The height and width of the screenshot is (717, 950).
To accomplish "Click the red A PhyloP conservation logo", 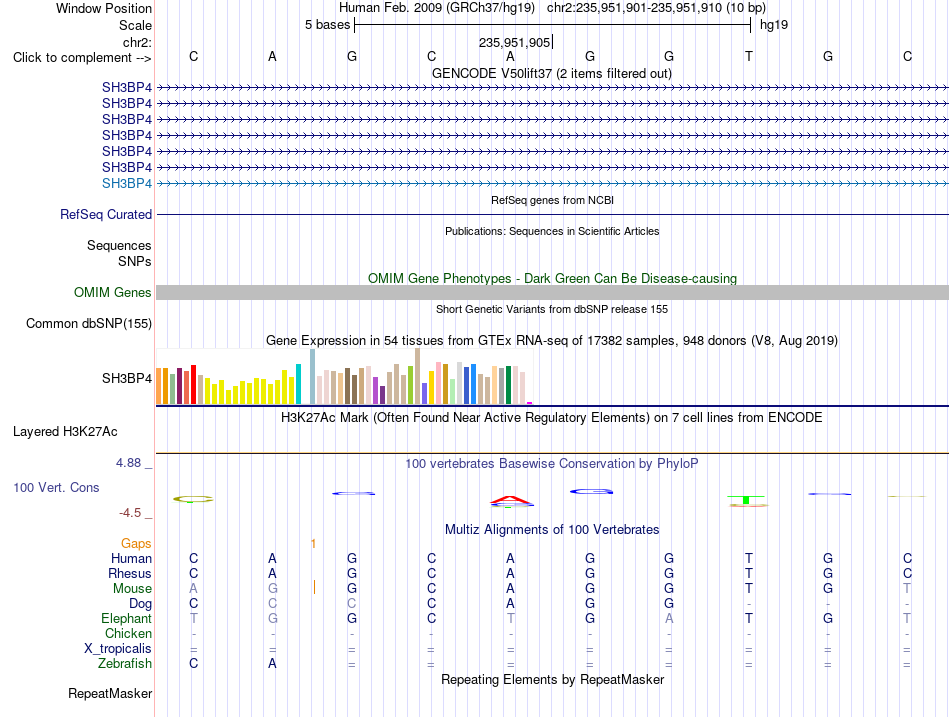I will pyautogui.click(x=511, y=499).
